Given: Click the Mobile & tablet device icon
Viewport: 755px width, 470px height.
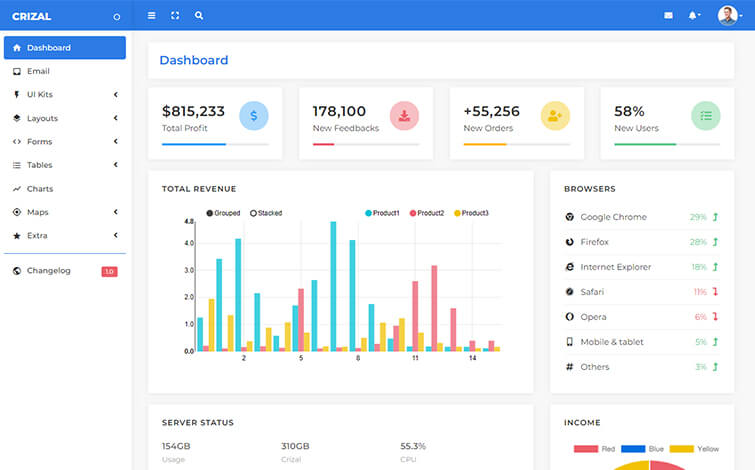Looking at the screenshot, I should tap(570, 342).
